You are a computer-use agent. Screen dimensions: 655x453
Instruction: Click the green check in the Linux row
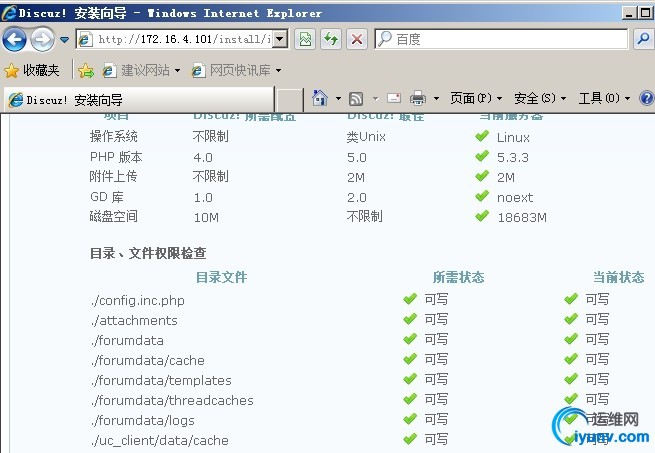(482, 136)
